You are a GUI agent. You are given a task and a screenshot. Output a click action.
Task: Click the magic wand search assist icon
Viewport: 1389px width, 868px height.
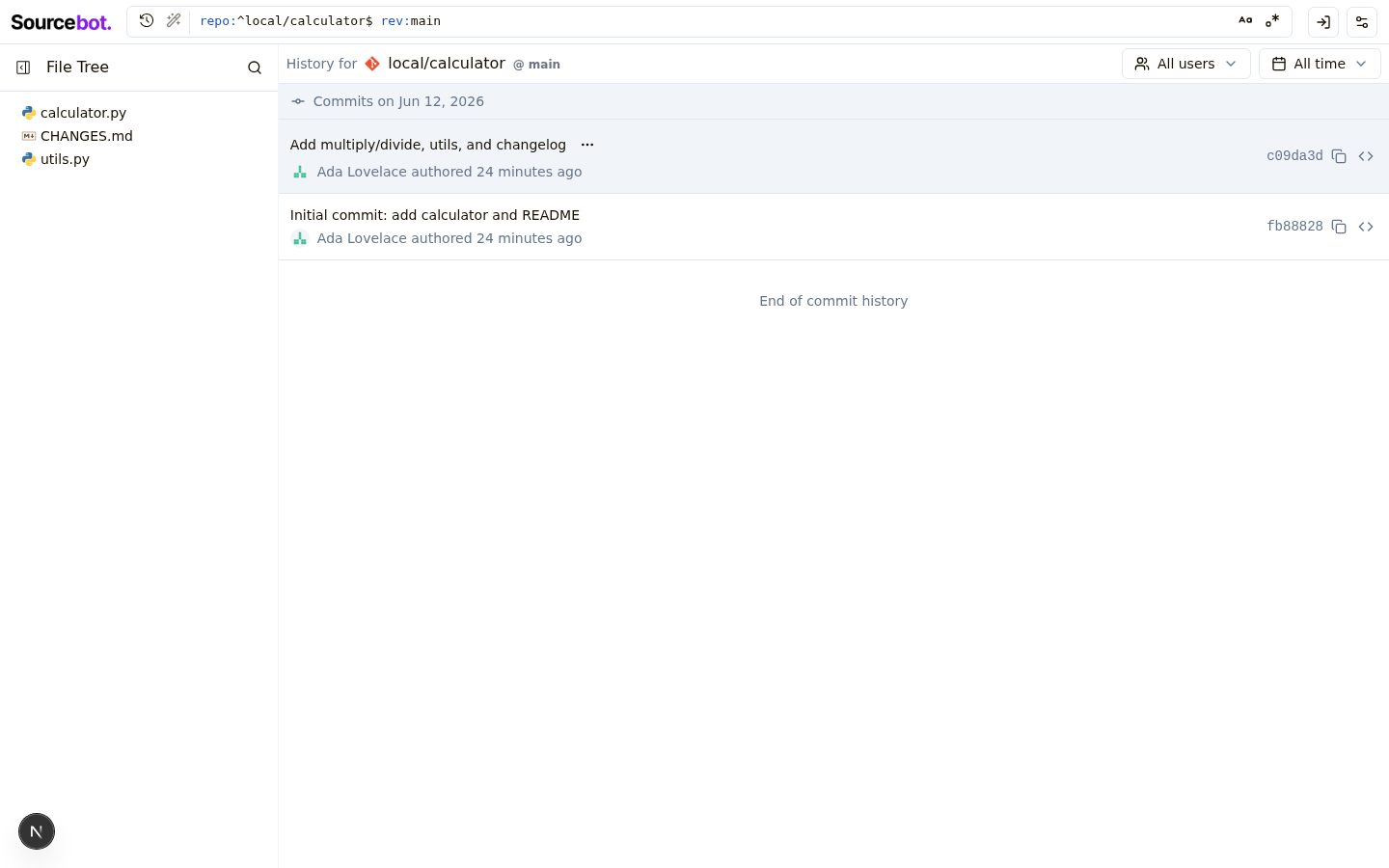(174, 20)
